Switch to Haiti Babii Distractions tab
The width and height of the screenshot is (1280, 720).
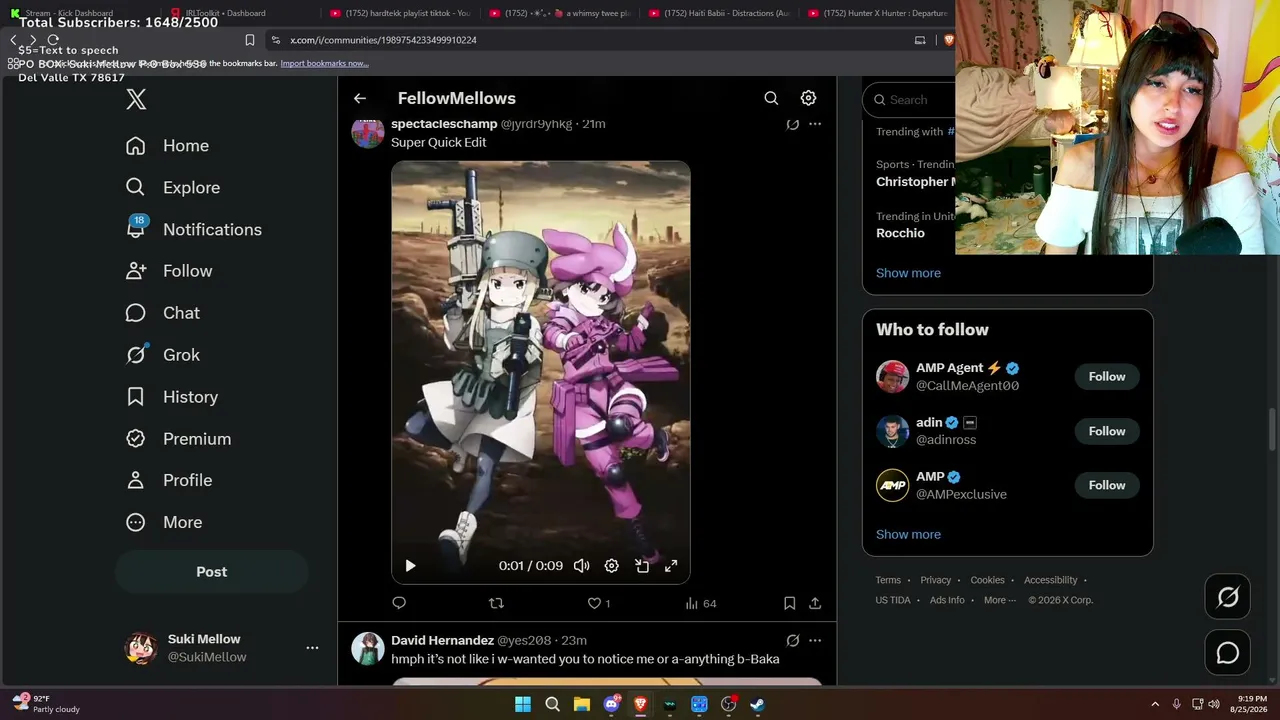[x=723, y=13]
